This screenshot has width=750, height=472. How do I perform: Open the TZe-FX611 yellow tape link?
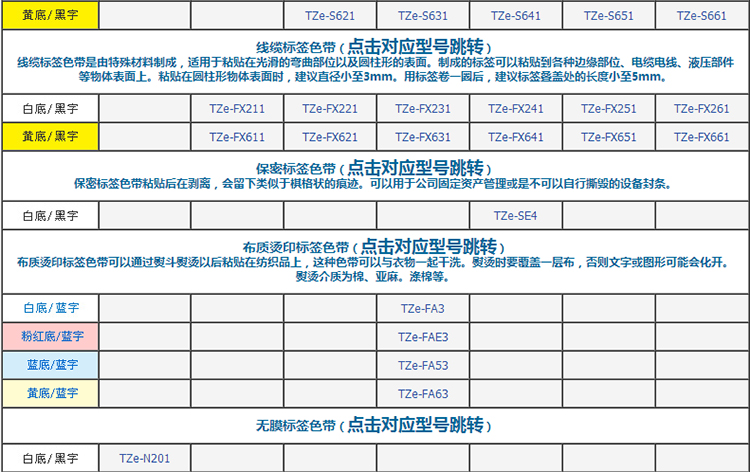pos(237,137)
